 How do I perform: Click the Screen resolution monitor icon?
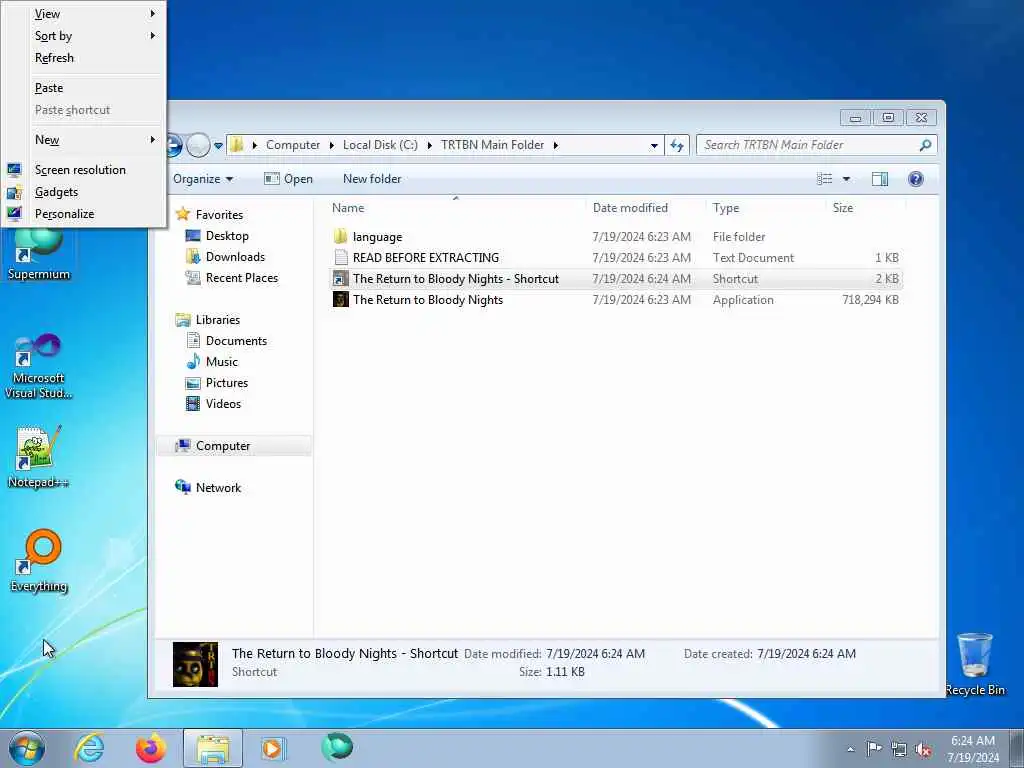pyautogui.click(x=14, y=170)
